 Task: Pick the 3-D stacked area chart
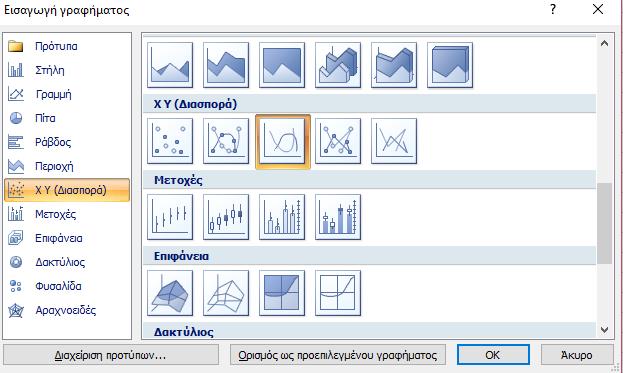(394, 65)
